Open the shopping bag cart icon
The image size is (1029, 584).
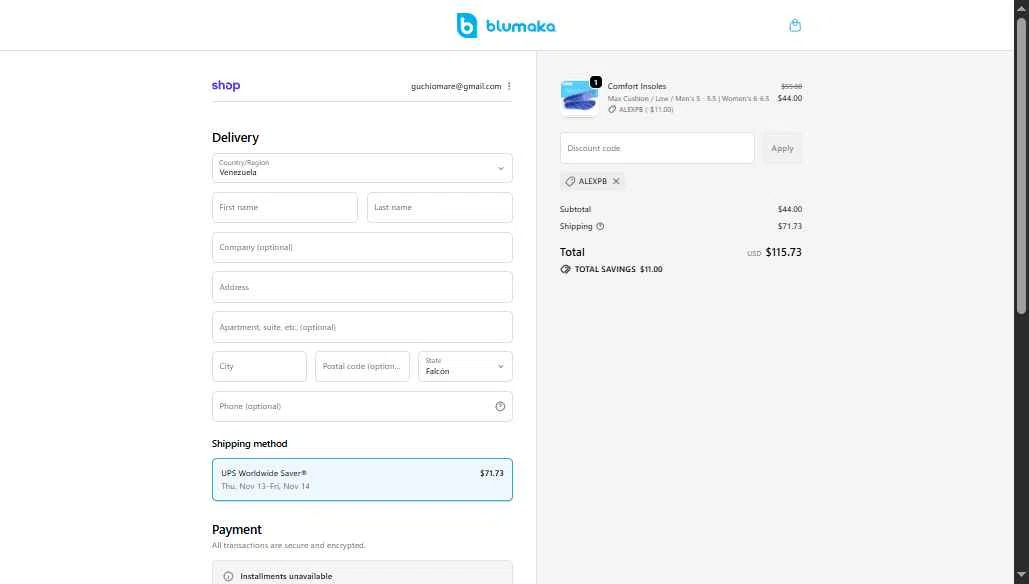tap(795, 26)
